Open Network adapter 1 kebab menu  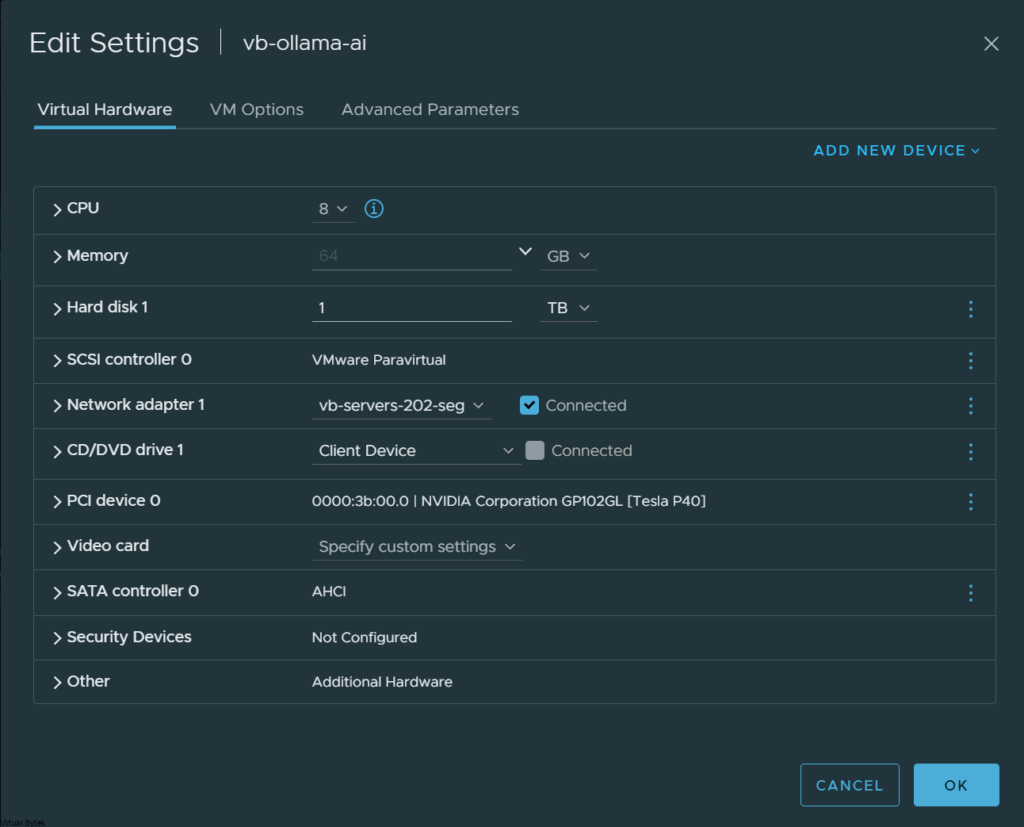970,406
